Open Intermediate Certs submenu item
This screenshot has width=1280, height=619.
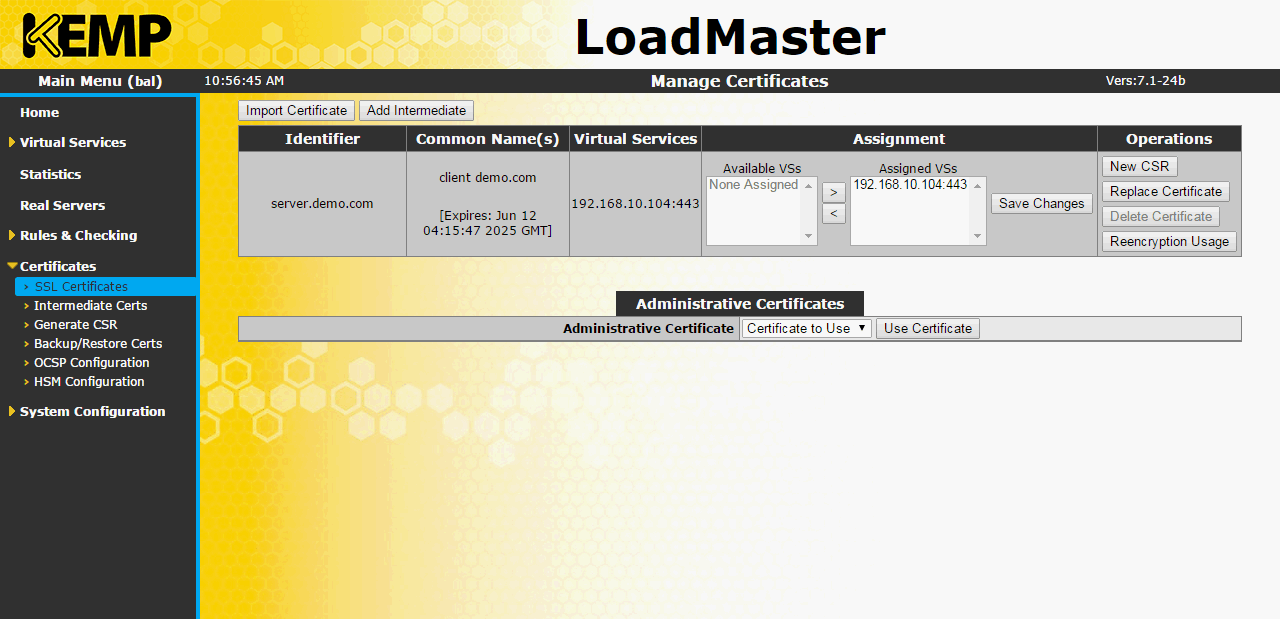pos(90,305)
